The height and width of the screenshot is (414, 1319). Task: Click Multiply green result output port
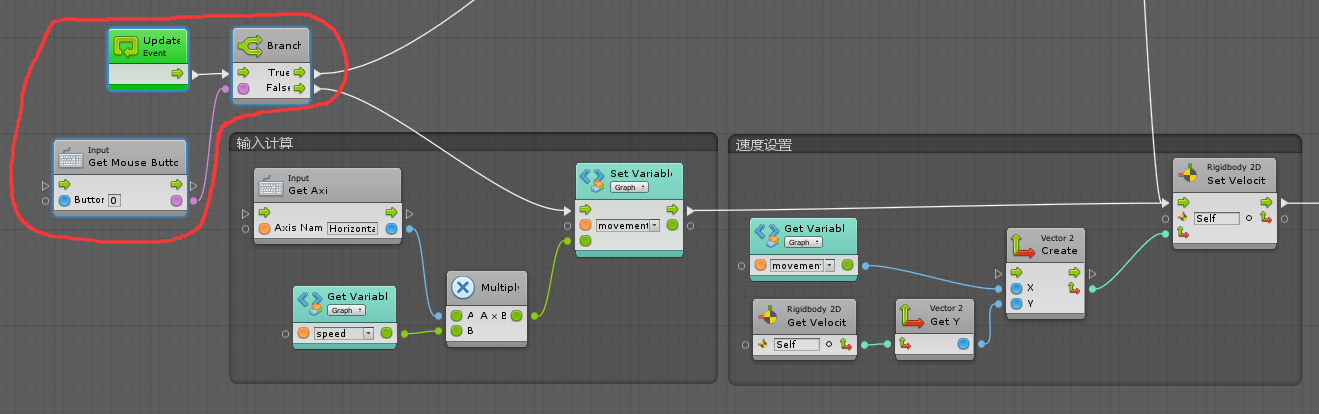coord(516,316)
